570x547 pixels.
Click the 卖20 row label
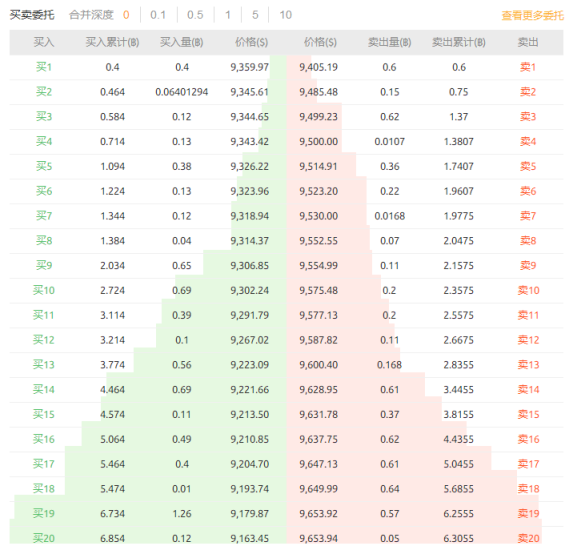tap(528, 538)
